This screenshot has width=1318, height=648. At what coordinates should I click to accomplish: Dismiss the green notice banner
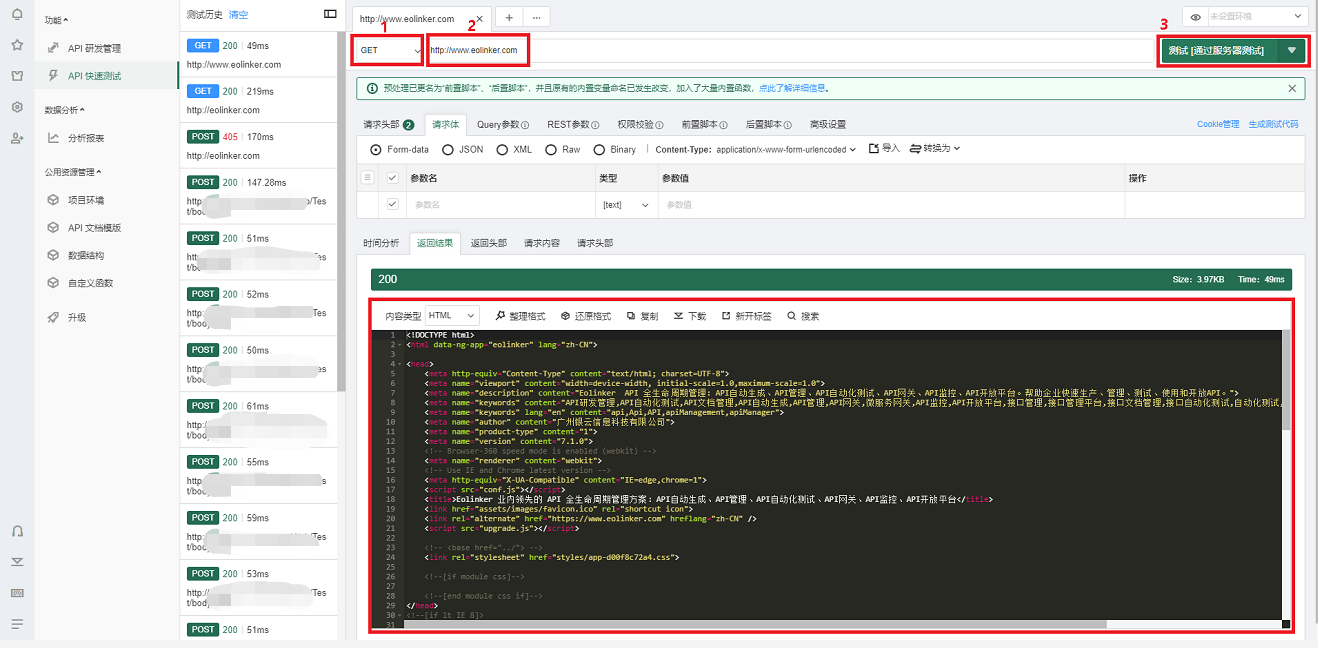pyautogui.click(x=1291, y=88)
